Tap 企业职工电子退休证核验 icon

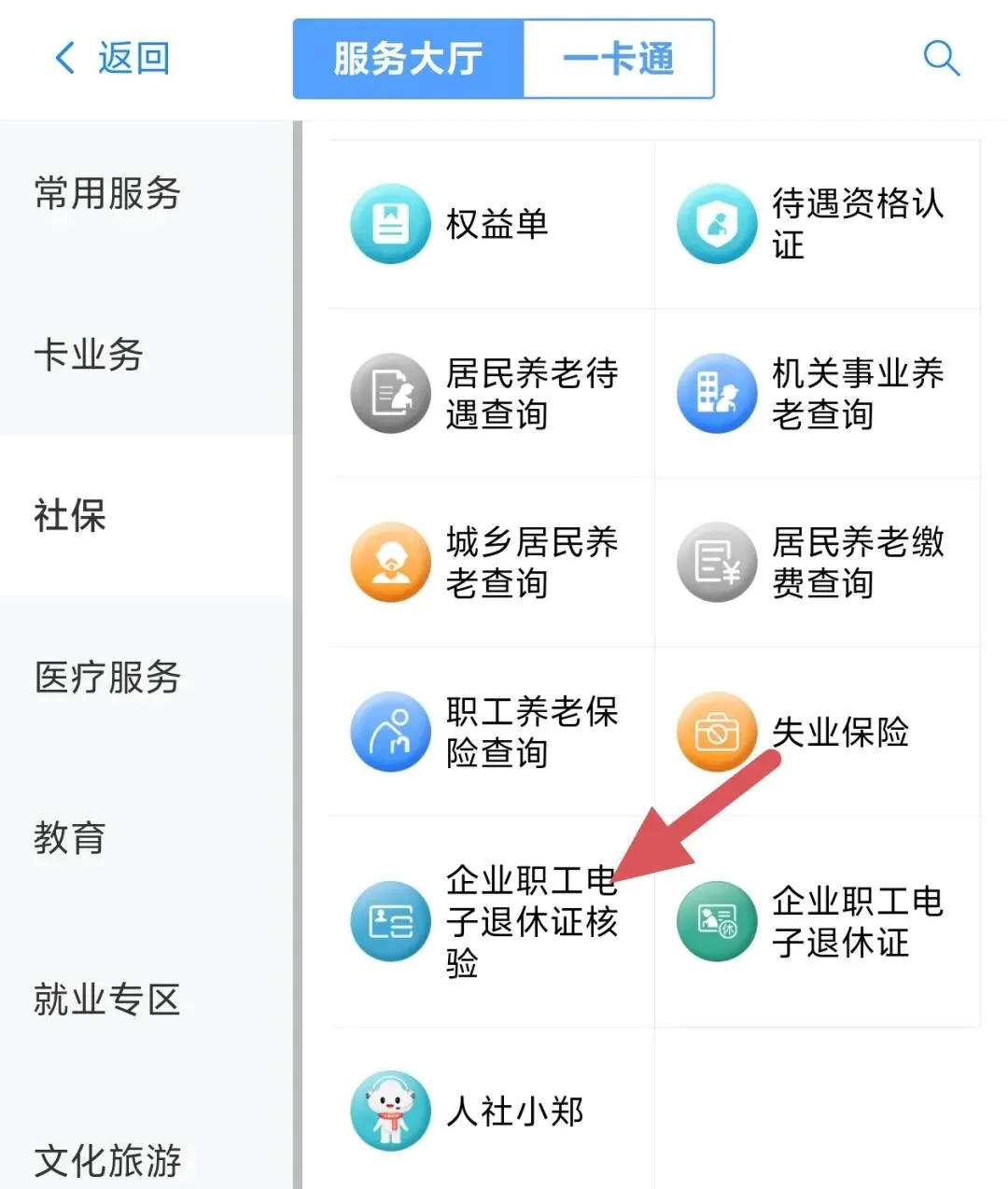[390, 921]
